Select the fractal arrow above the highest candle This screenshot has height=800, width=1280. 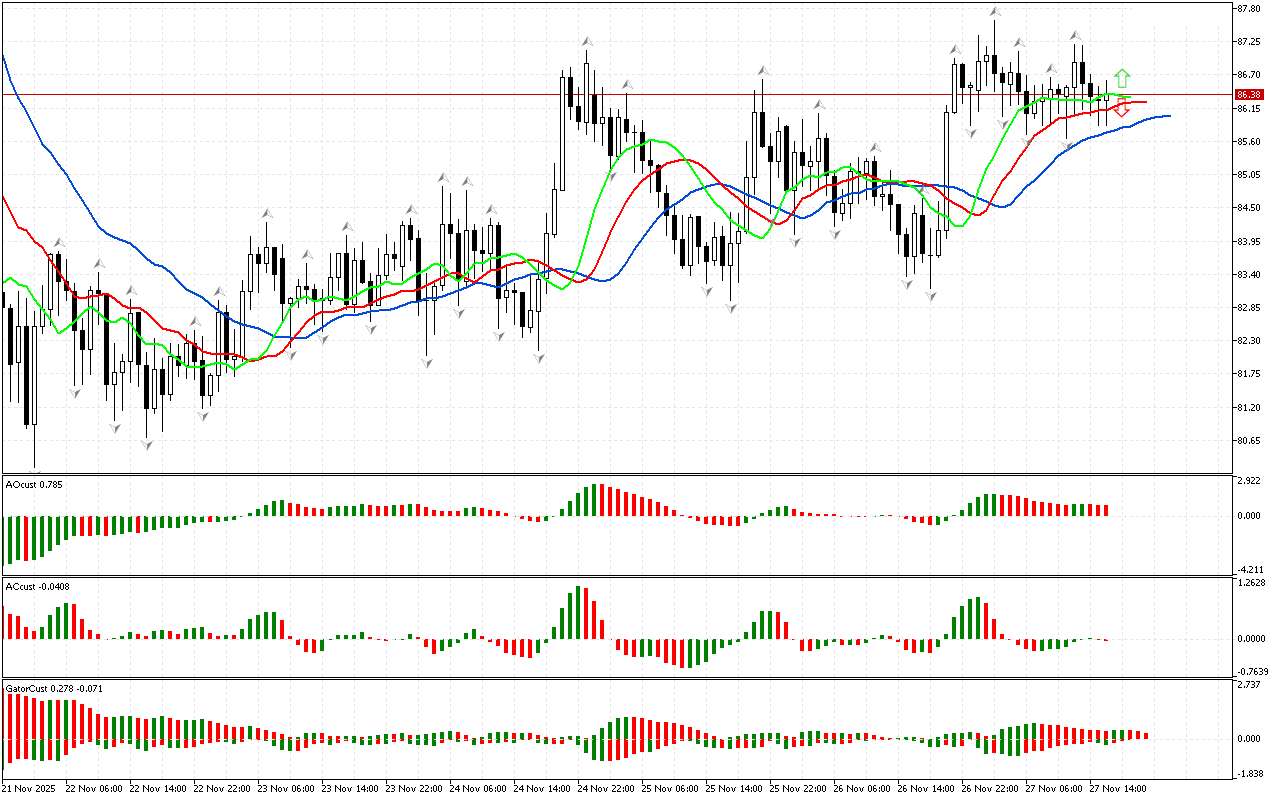(994, 12)
